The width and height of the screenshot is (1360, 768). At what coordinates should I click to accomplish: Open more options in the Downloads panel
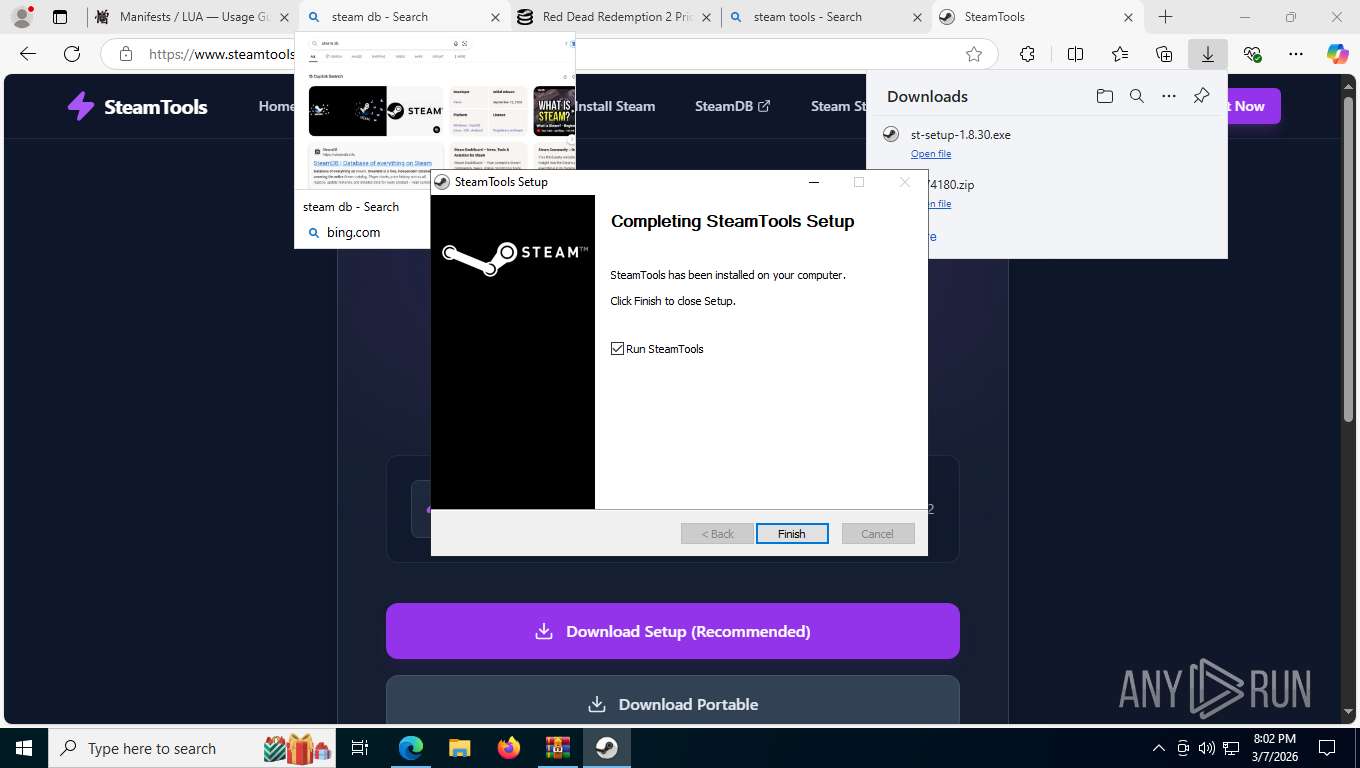pos(1169,96)
